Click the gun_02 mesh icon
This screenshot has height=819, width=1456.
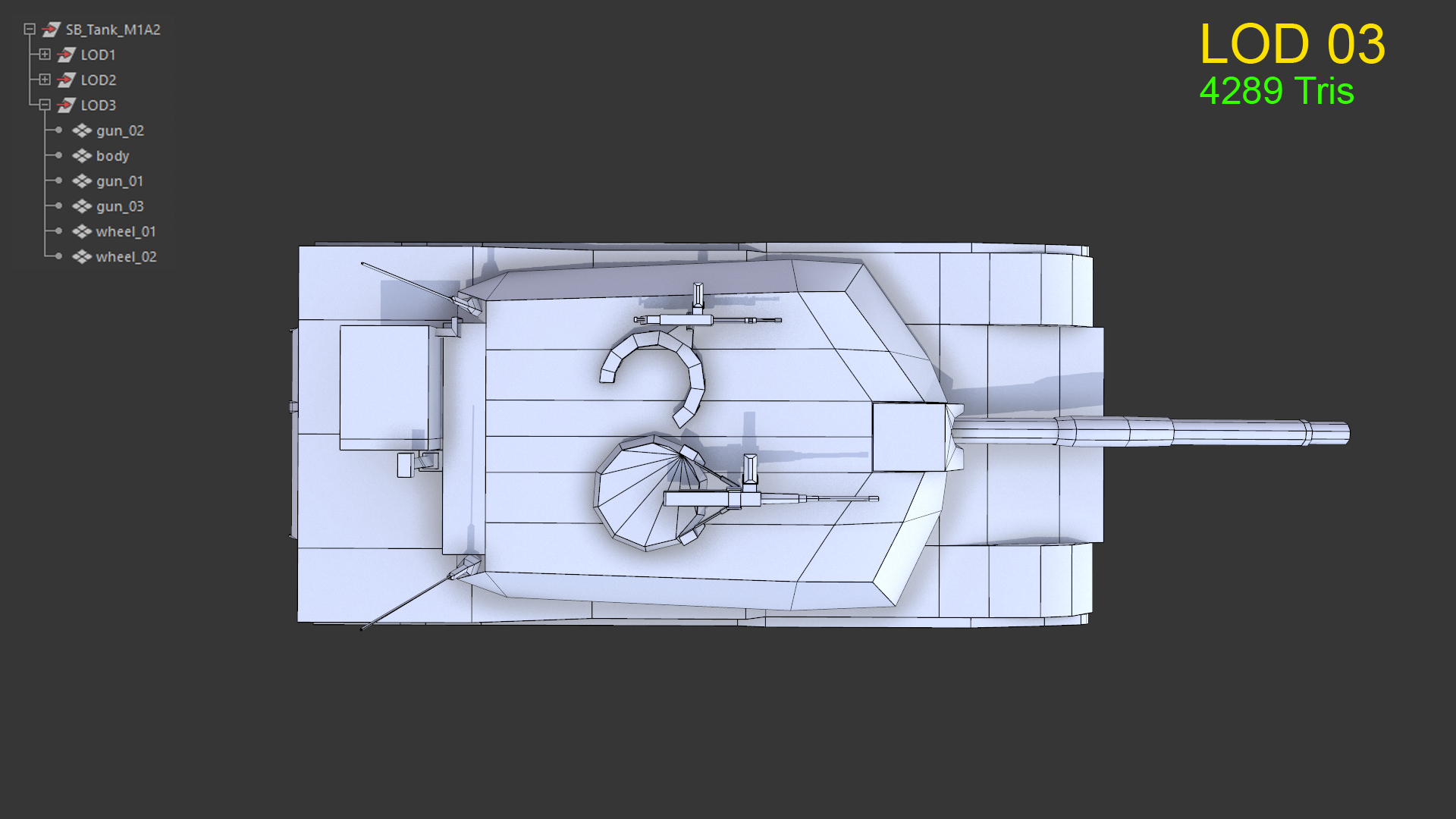(x=82, y=130)
